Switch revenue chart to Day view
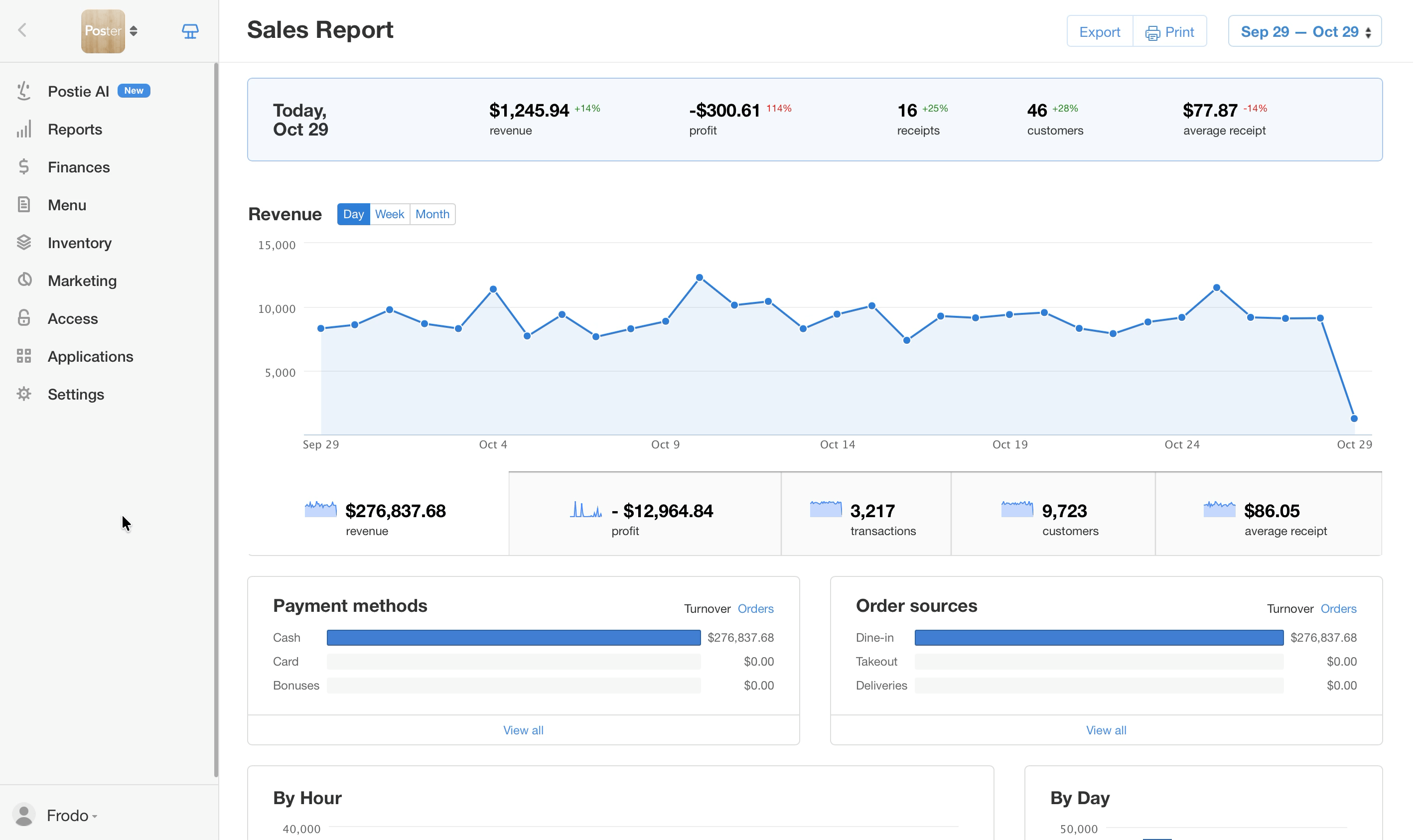 (353, 215)
